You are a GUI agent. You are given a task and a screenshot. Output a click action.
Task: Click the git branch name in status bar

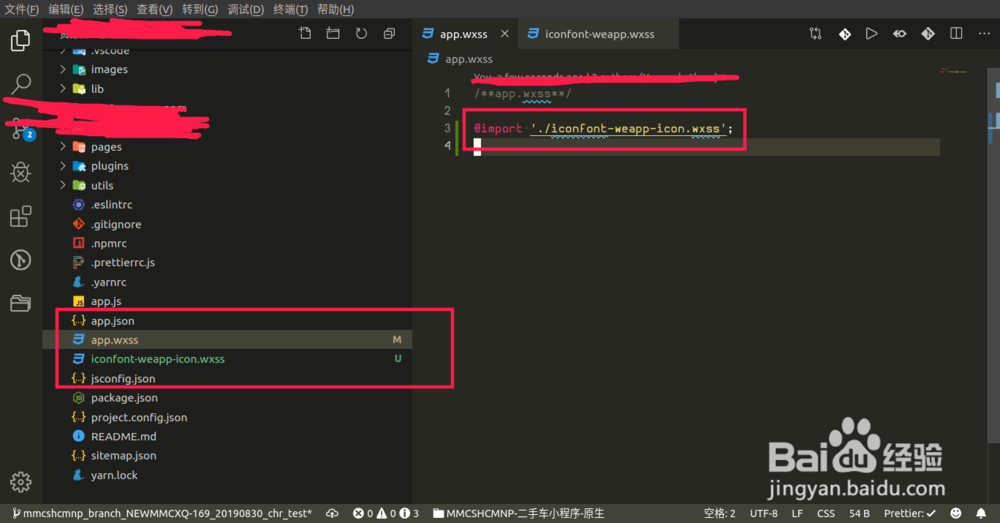(162, 513)
